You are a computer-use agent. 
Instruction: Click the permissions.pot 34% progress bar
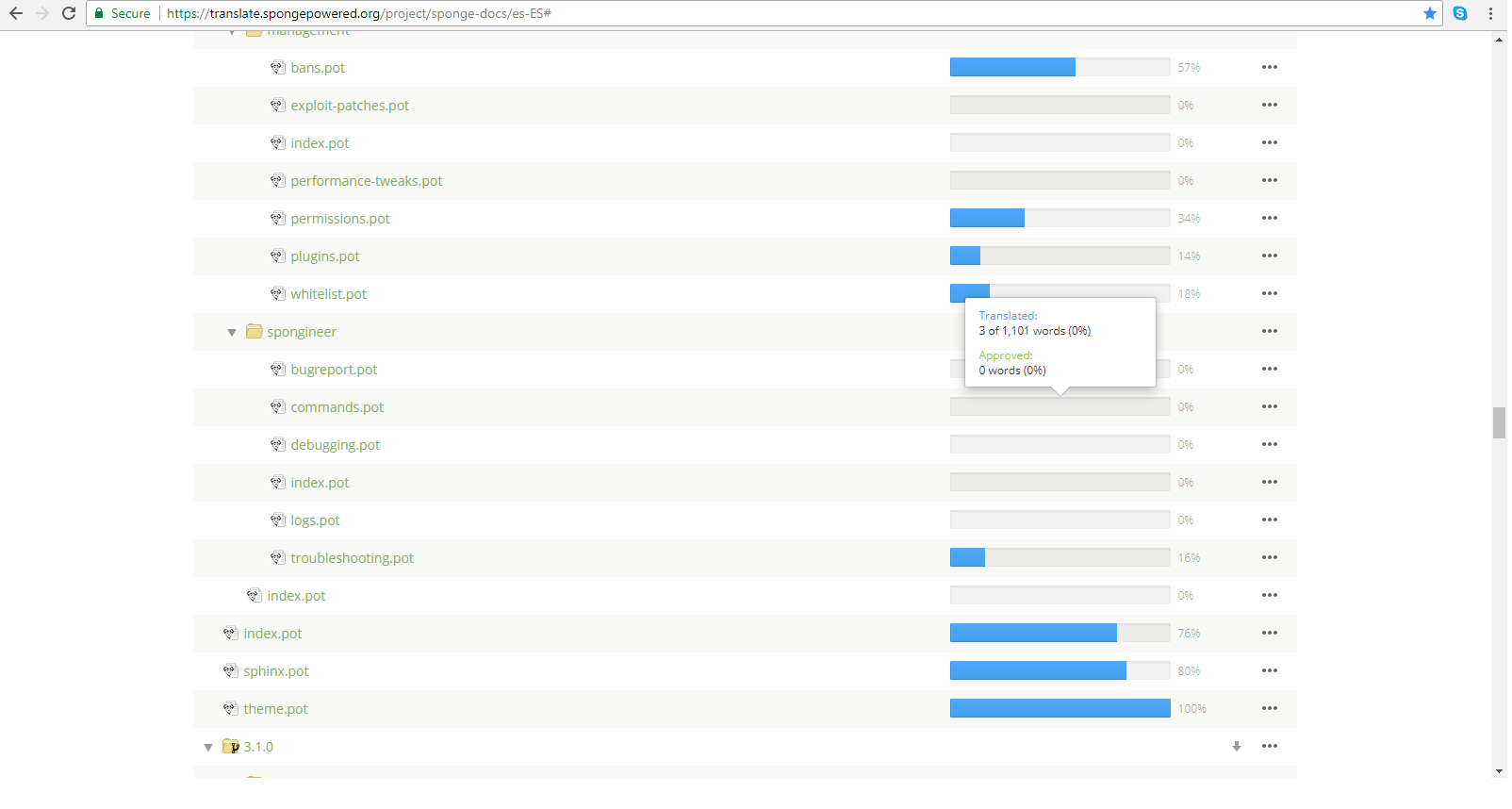tap(1060, 218)
